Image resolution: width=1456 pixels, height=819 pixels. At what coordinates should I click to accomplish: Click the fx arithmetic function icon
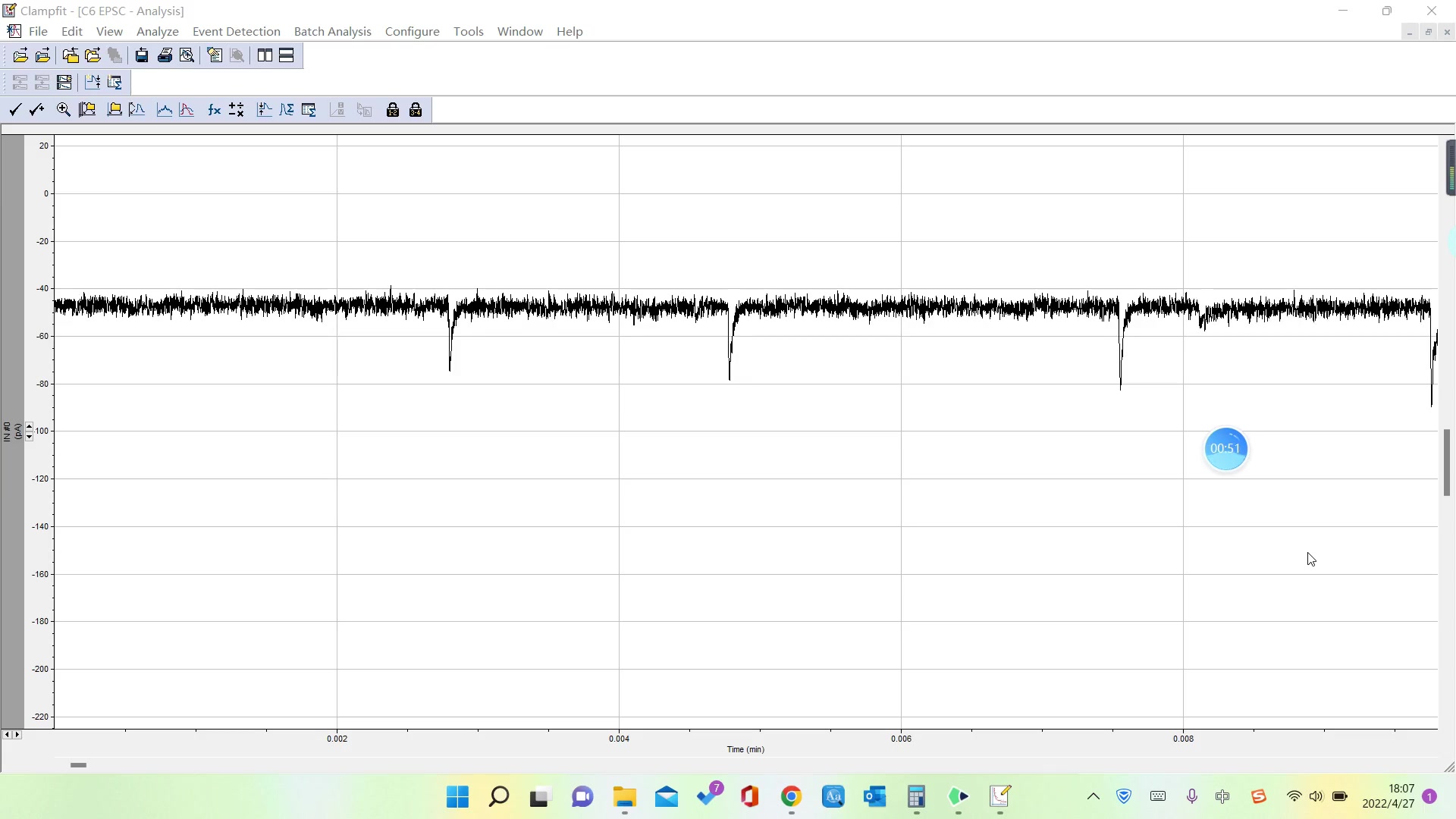point(214,110)
